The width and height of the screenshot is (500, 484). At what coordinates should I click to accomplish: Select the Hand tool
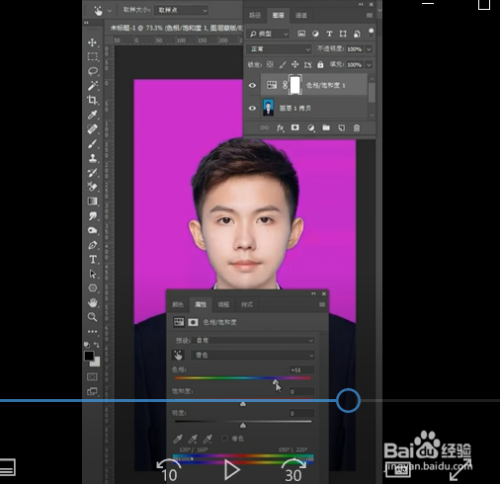click(x=93, y=302)
